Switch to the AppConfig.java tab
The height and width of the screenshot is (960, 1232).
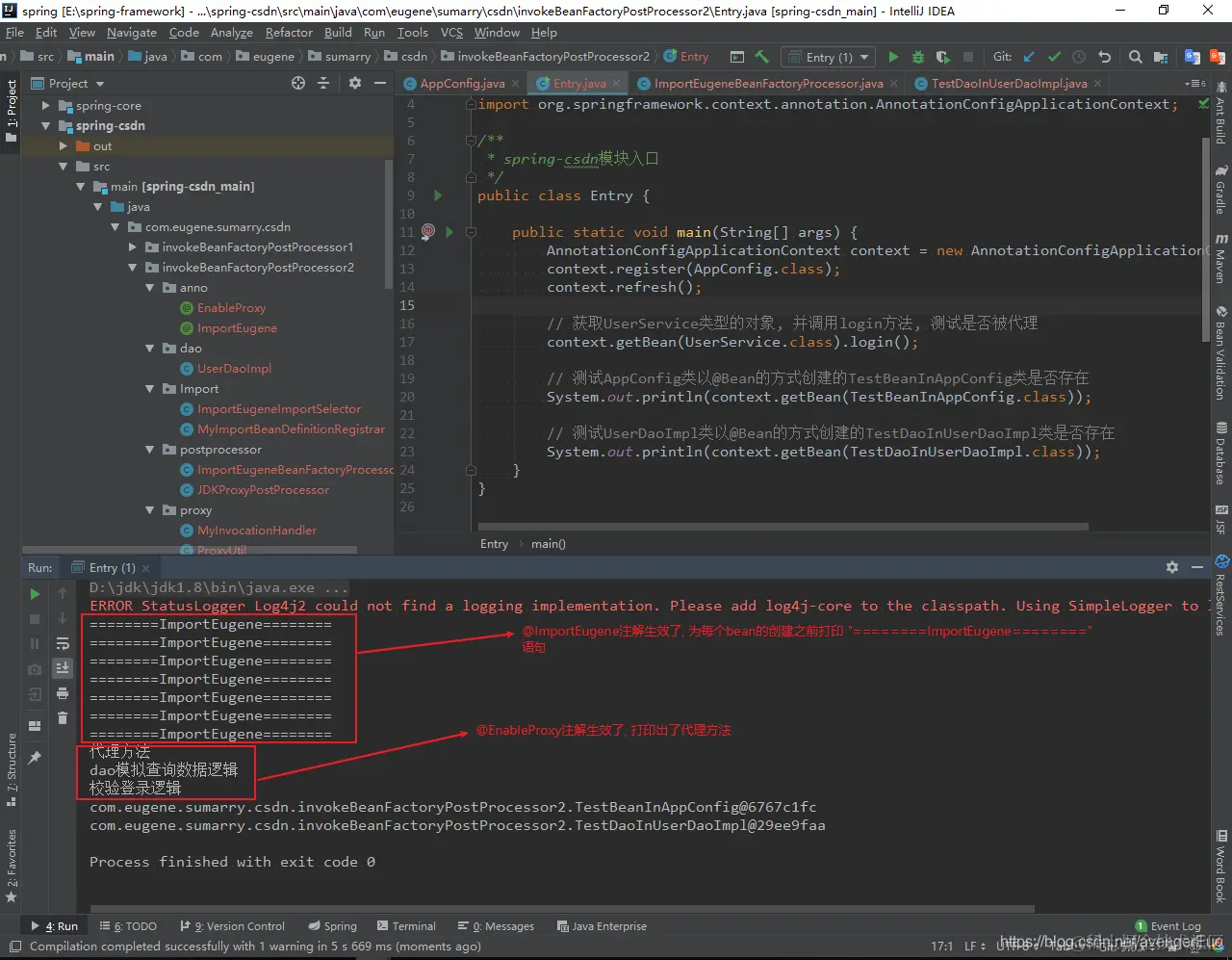tap(462, 84)
